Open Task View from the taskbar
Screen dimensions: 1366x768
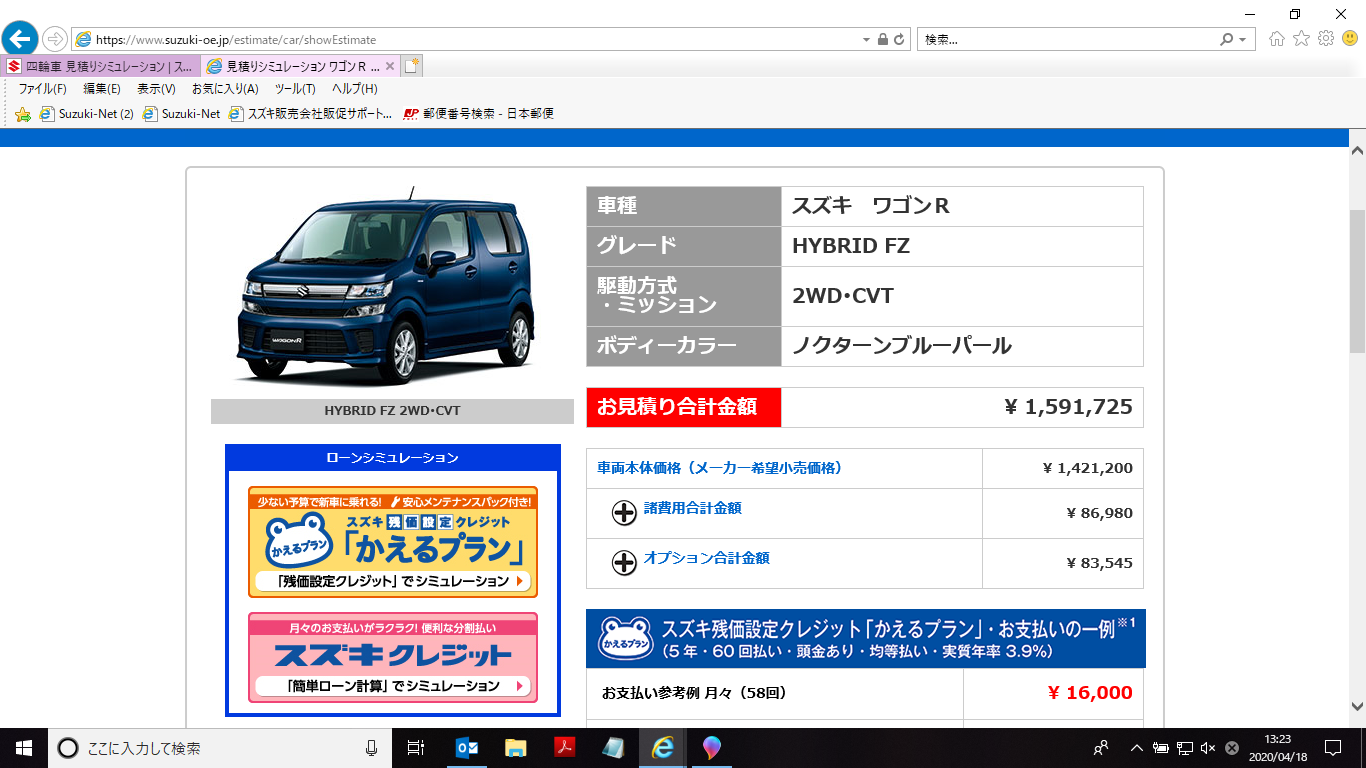click(417, 747)
